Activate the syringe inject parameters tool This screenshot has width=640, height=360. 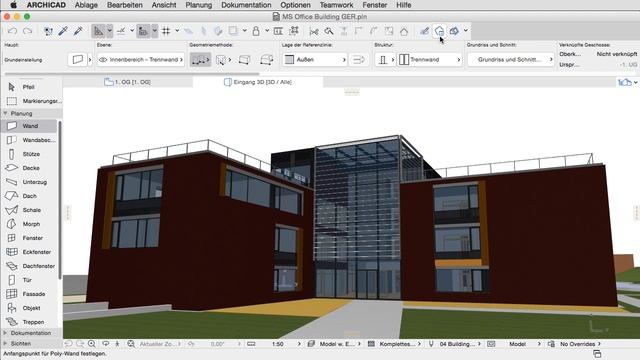tap(78, 31)
